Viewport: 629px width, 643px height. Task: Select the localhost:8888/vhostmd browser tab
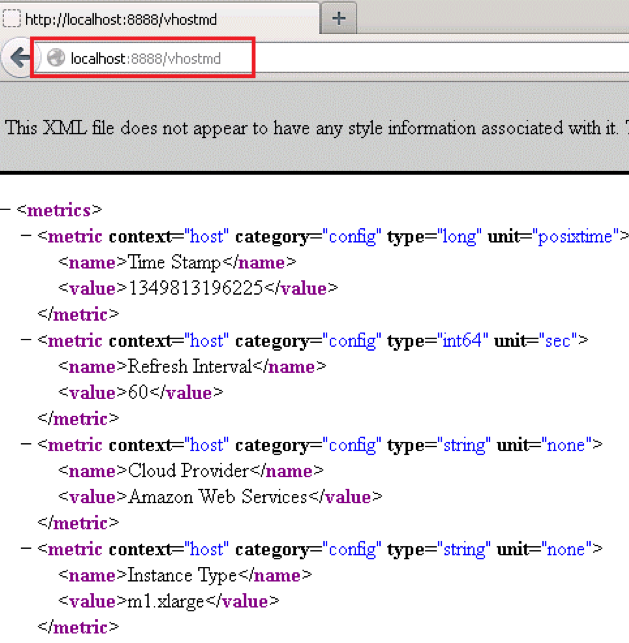point(160,19)
